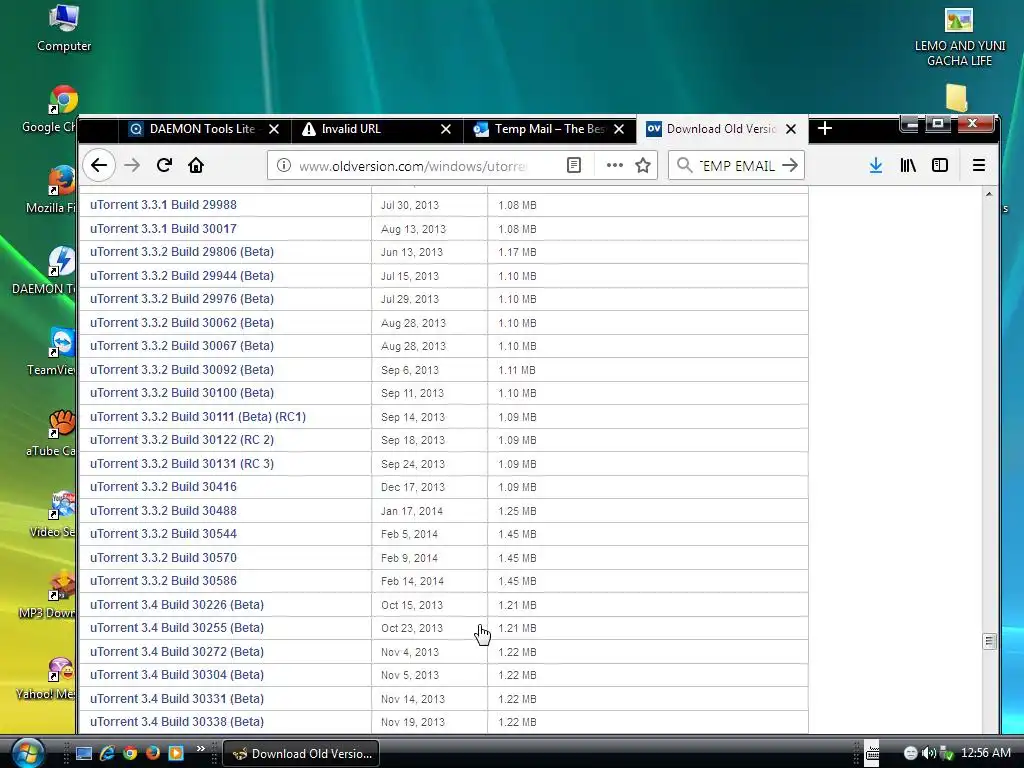Click the date Jan 17, 2014
The image size is (1024, 768).
[x=411, y=511]
